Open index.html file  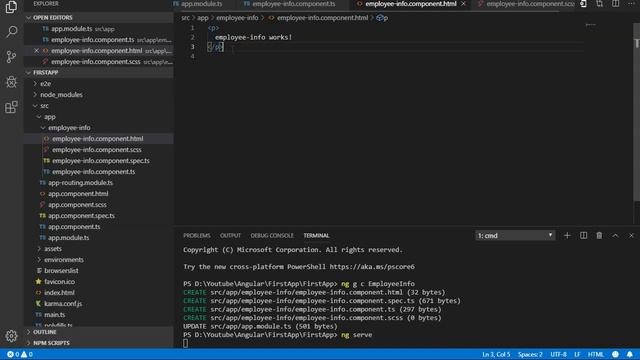coord(99,293)
